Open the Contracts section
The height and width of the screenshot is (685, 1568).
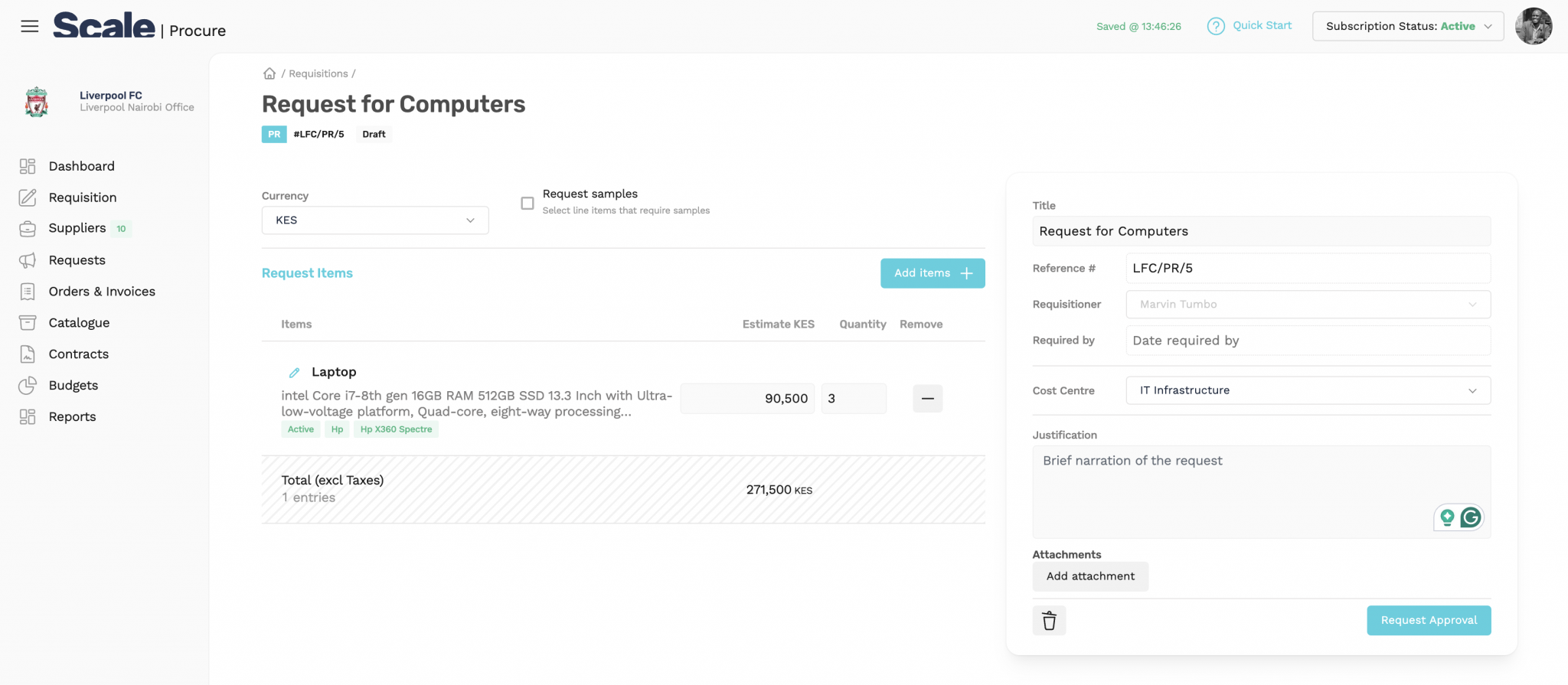pyautogui.click(x=79, y=354)
